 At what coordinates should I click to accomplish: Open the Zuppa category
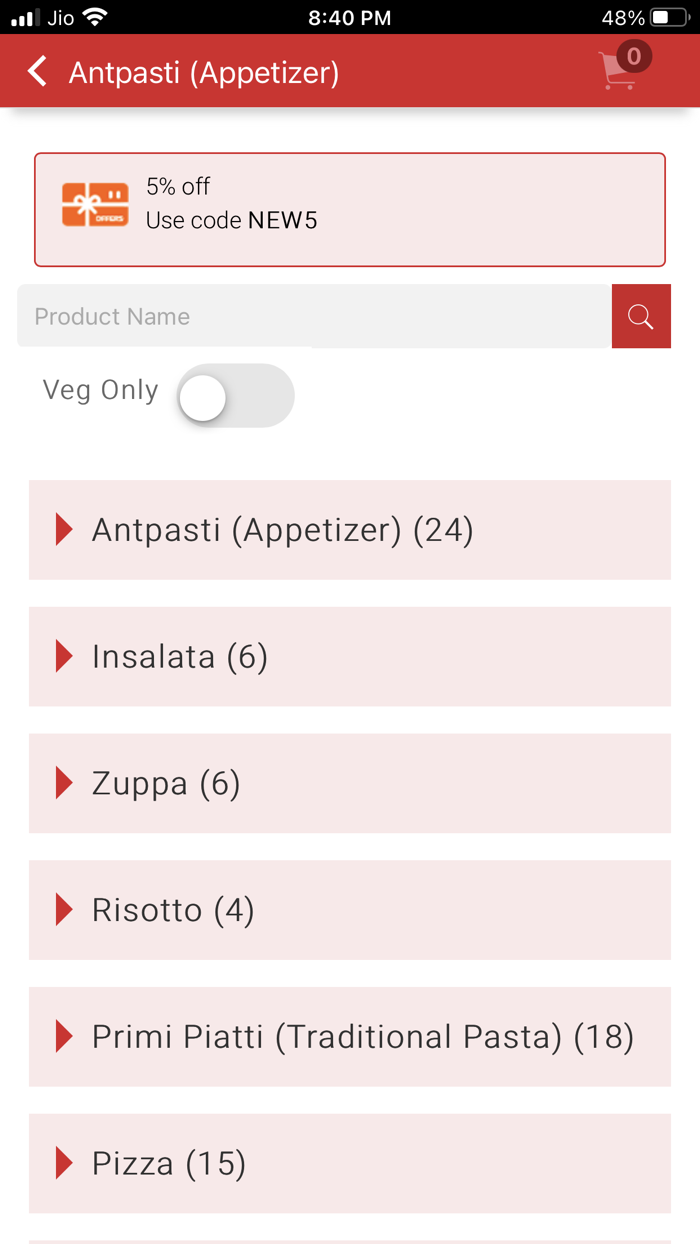pyautogui.click(x=349, y=783)
